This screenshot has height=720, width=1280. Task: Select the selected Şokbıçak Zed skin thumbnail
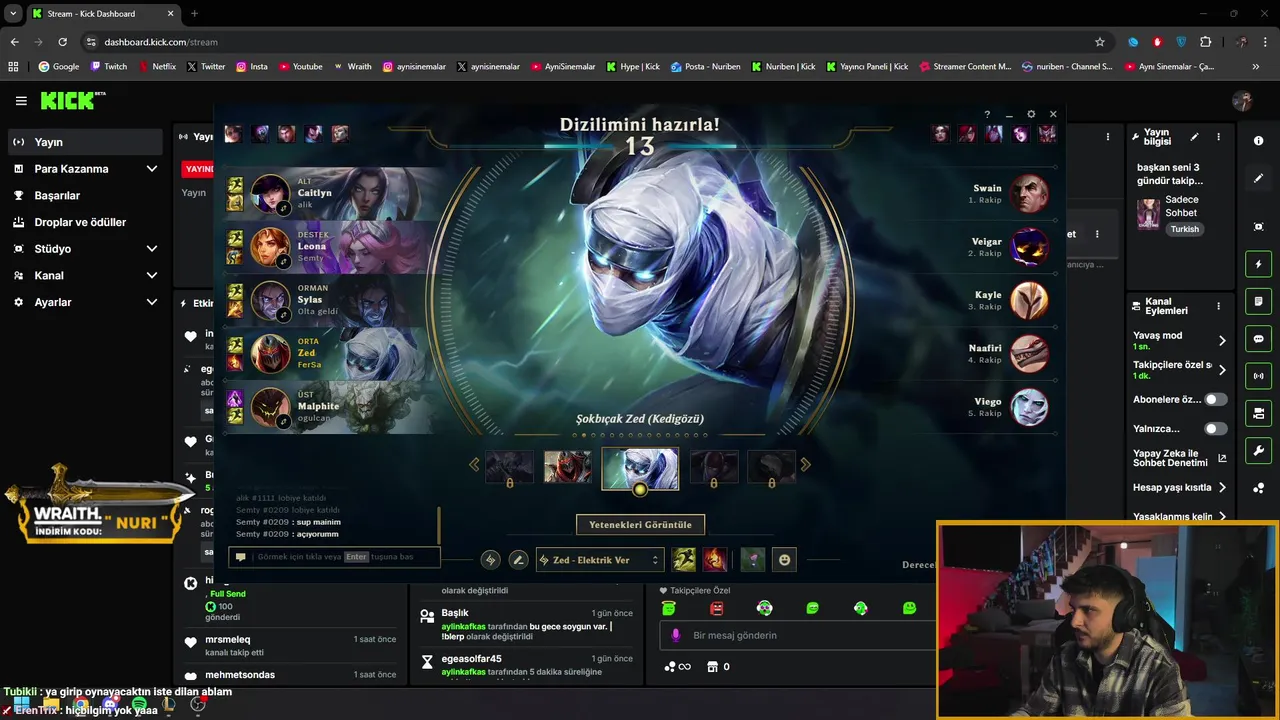pyautogui.click(x=640, y=468)
